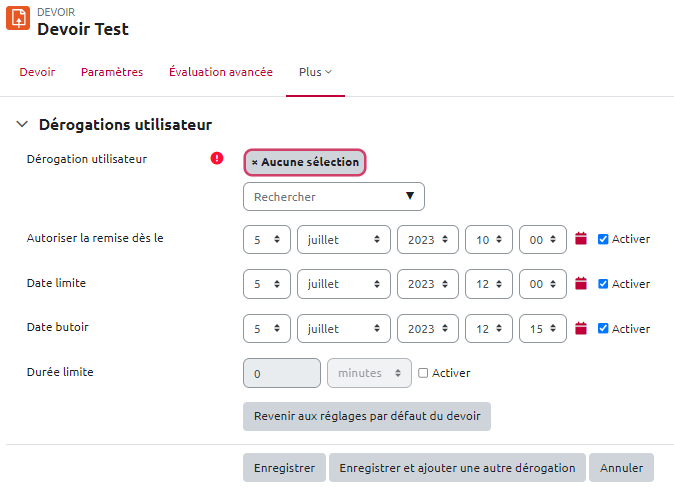
Task: Enable the Durée limite Activer checkbox
Action: click(x=423, y=373)
